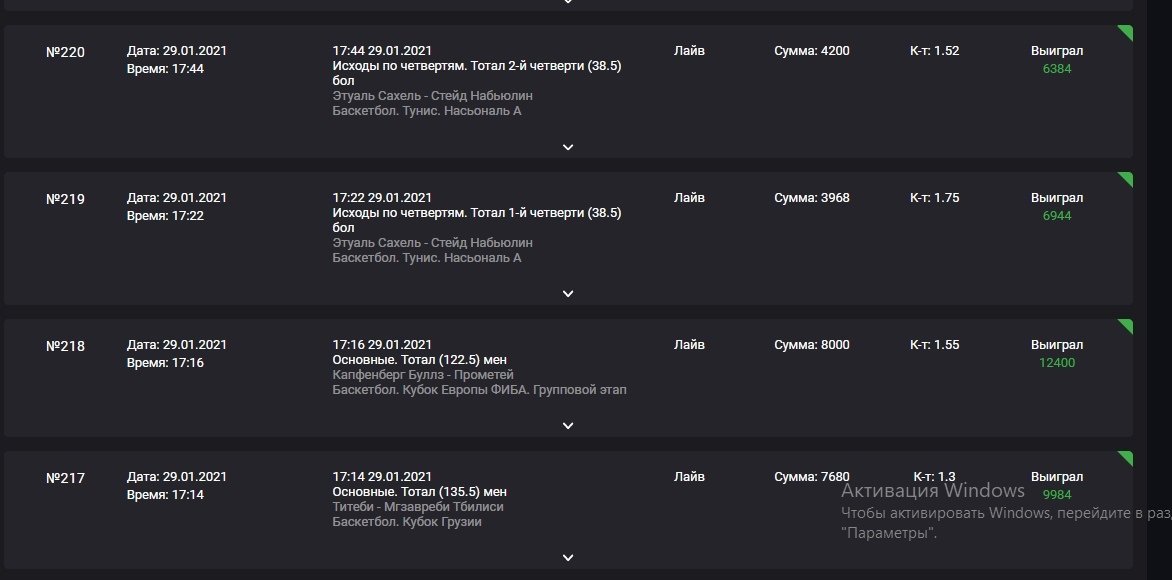Expand details of bet №220
Viewport: 1172px width, 580px height.
[x=568, y=147]
